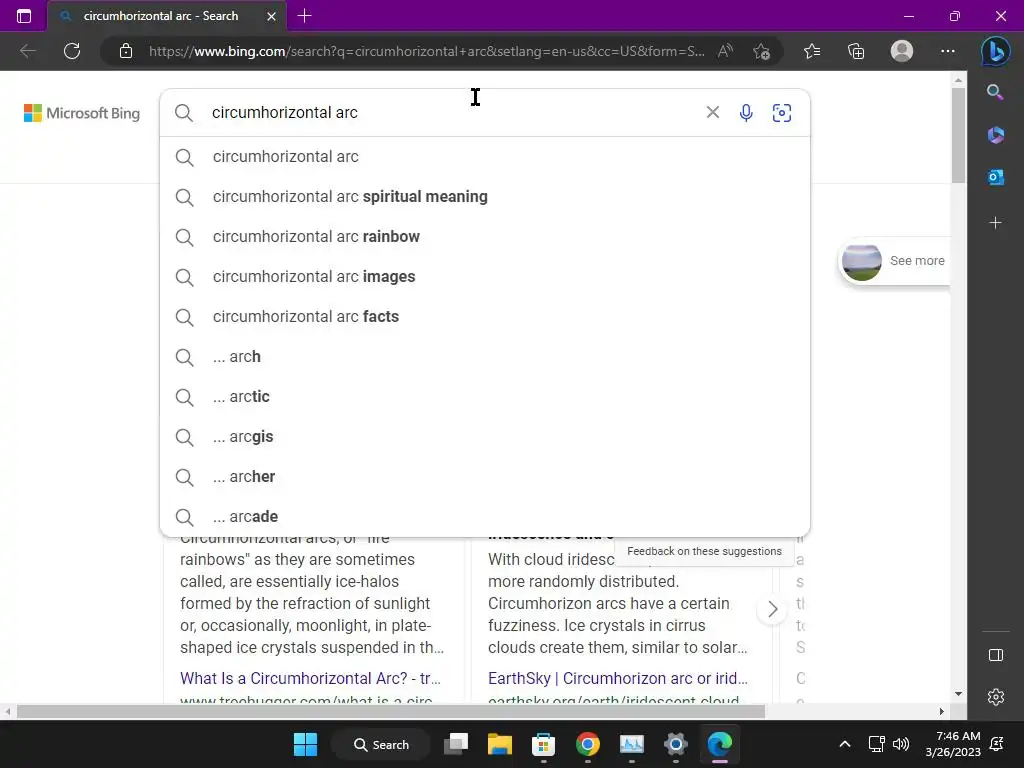1024x768 pixels.
Task: Show hidden system tray icons
Action: pos(844,744)
